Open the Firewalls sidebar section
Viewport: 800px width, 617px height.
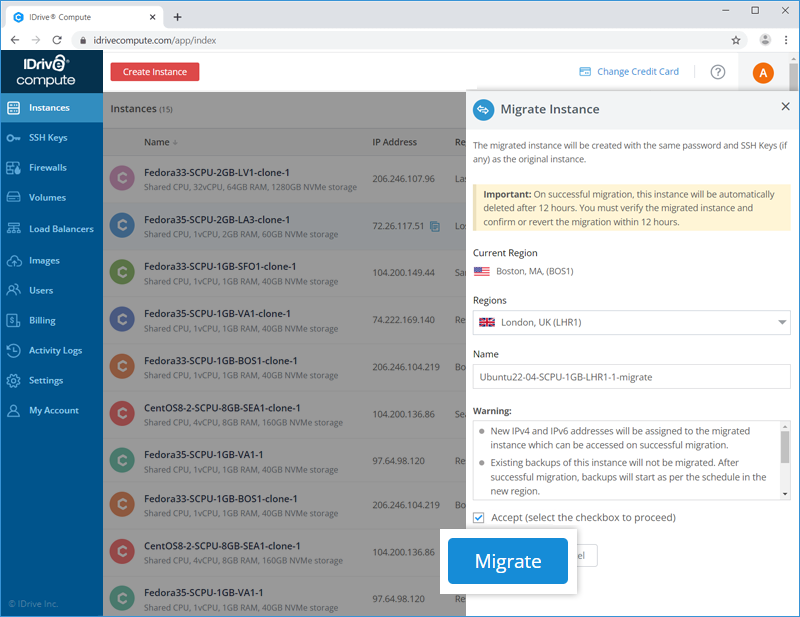(48, 168)
